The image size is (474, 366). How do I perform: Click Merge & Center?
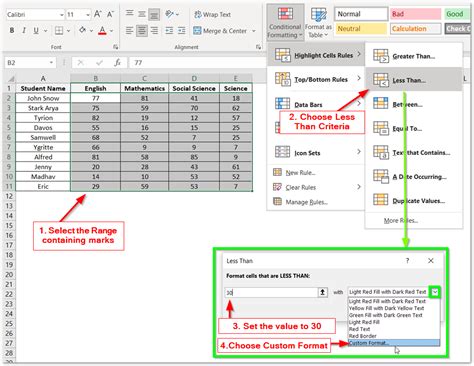tap(220, 31)
